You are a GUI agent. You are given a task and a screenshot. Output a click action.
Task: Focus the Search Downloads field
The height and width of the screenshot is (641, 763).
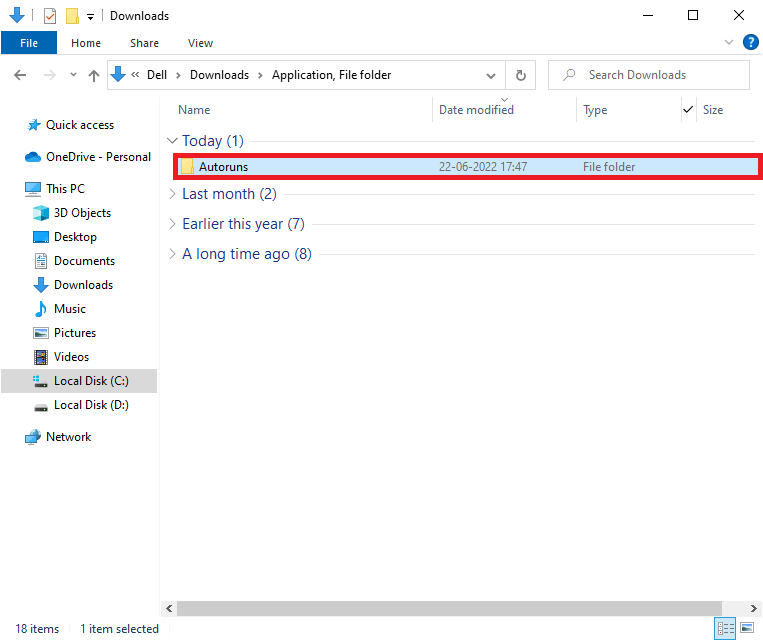tap(649, 75)
